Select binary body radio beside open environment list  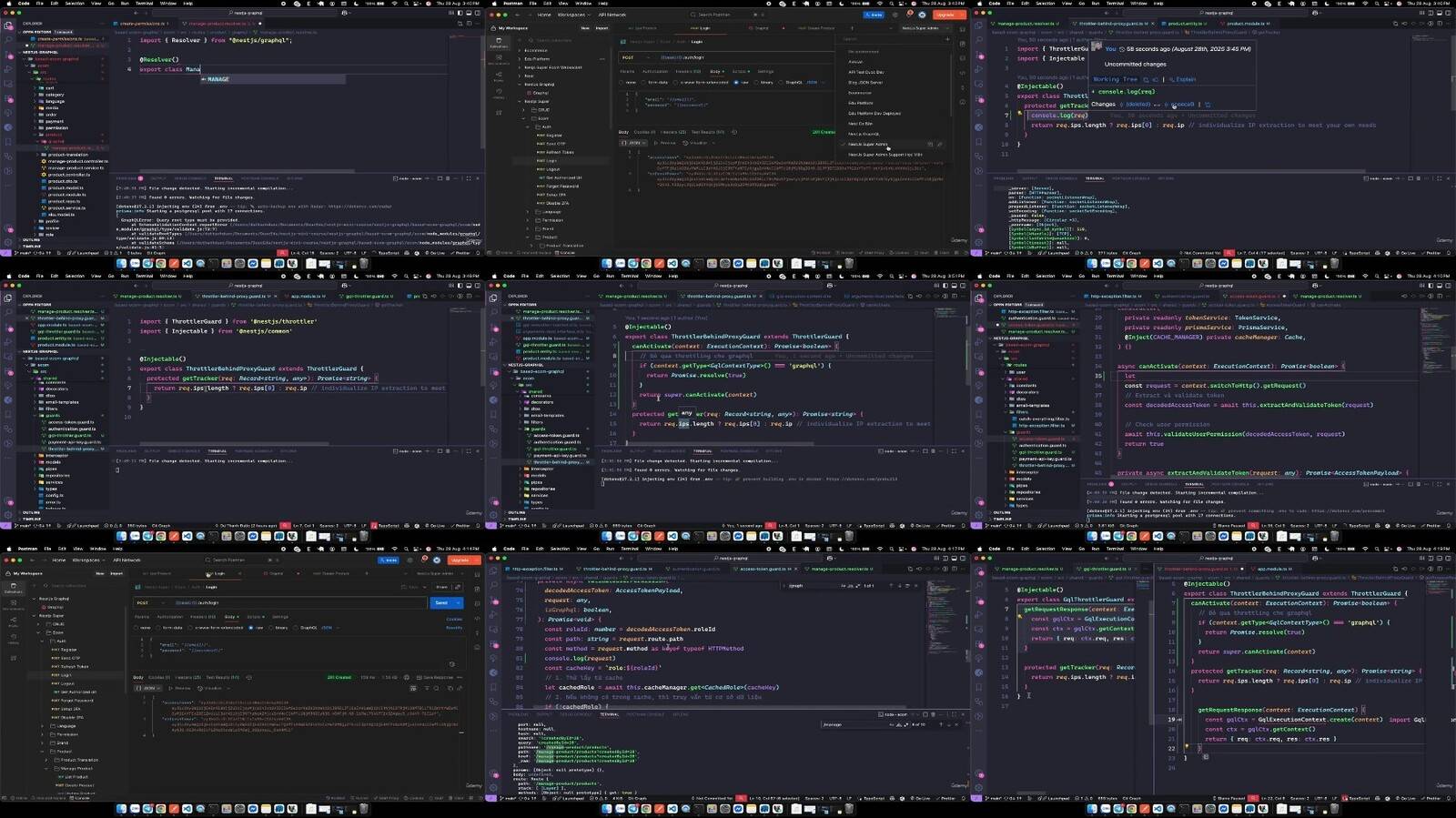[756, 82]
